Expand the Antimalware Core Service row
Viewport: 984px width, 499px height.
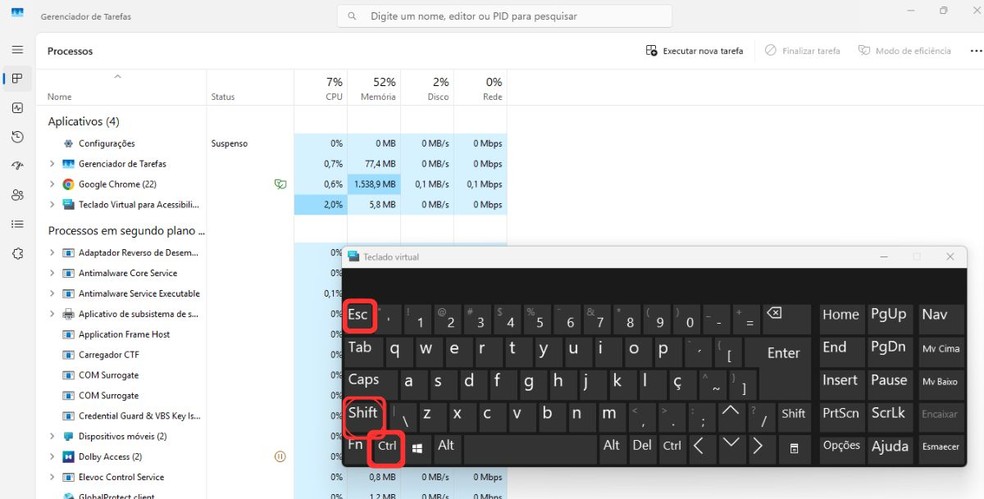click(x=52, y=273)
